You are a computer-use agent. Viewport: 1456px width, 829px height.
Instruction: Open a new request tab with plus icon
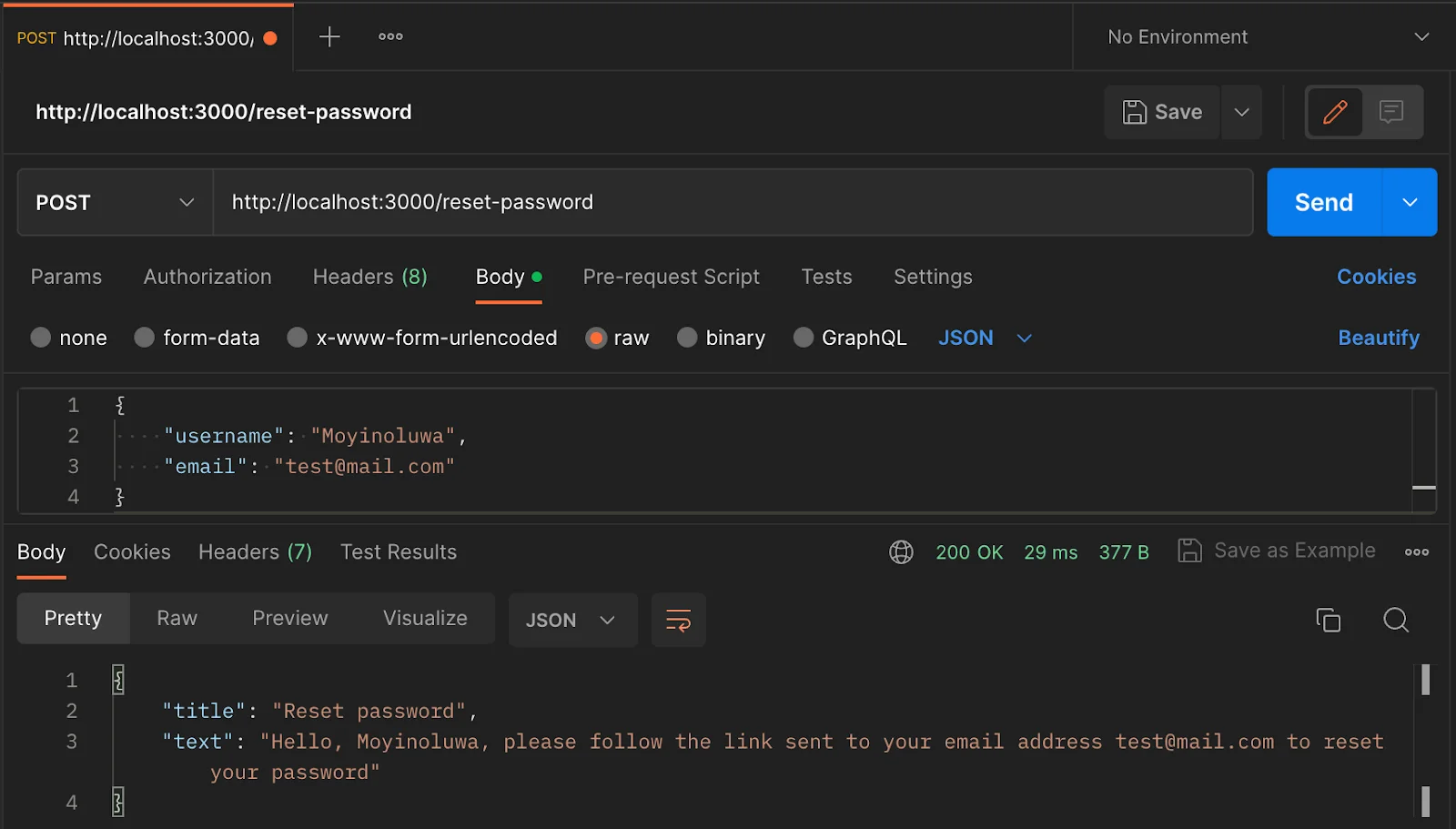click(329, 36)
